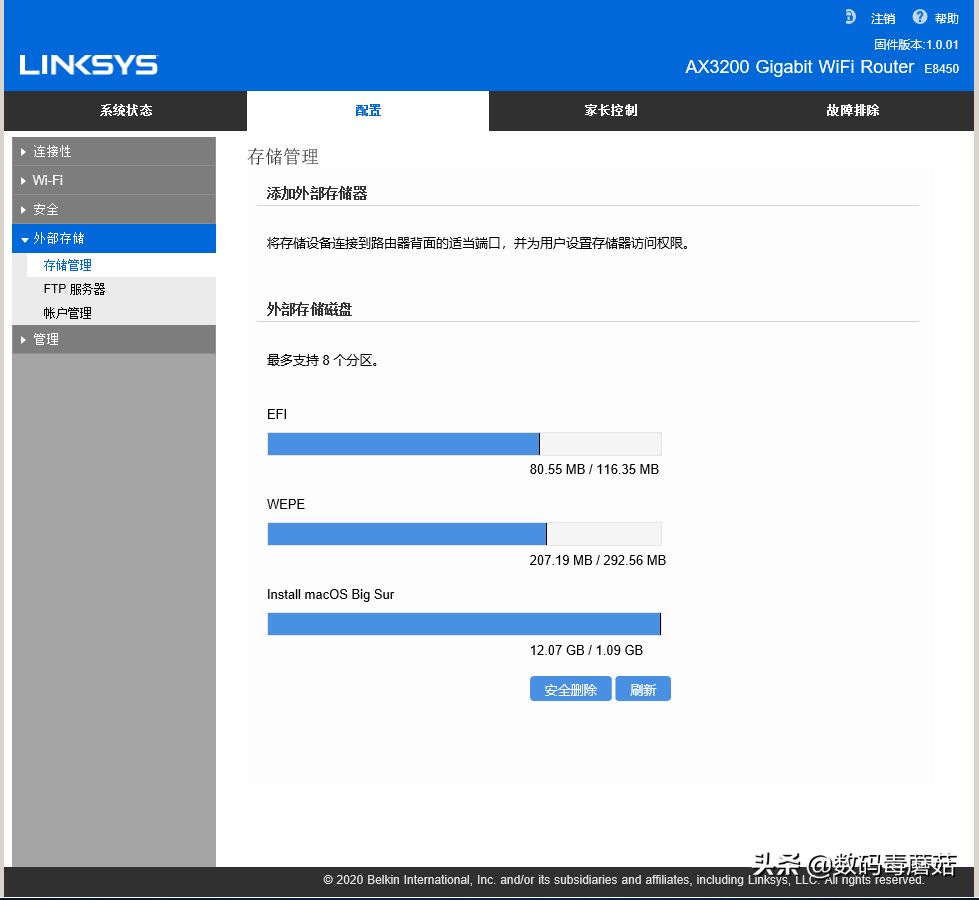Click the Belkin copyright footer text
Image resolution: width=979 pixels, height=900 pixels.
tap(623, 879)
